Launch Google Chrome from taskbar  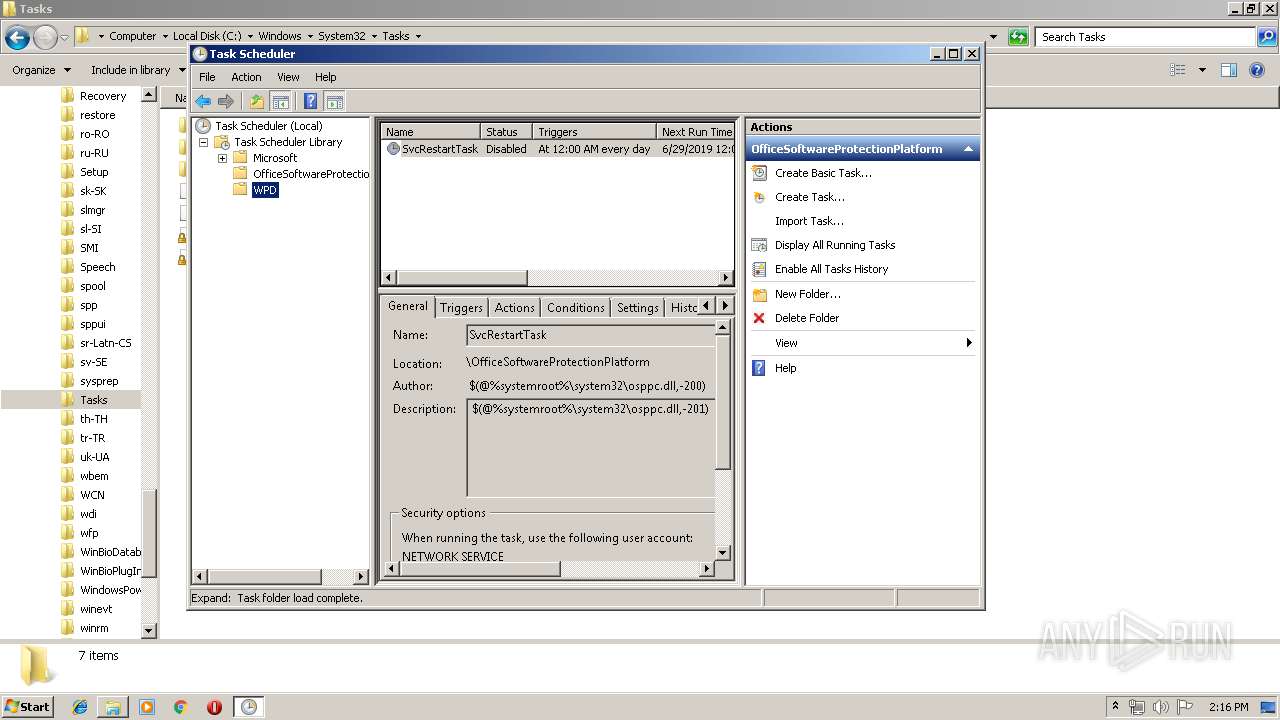[180, 707]
